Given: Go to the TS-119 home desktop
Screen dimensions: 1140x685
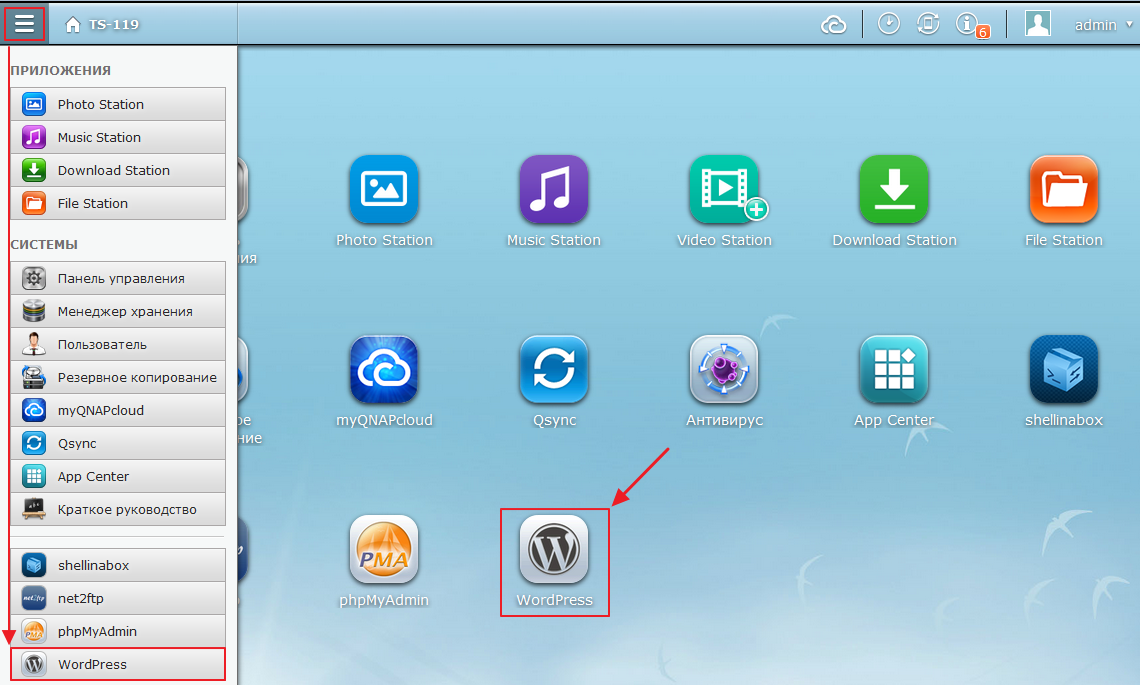Looking at the screenshot, I should pyautogui.click(x=102, y=25).
